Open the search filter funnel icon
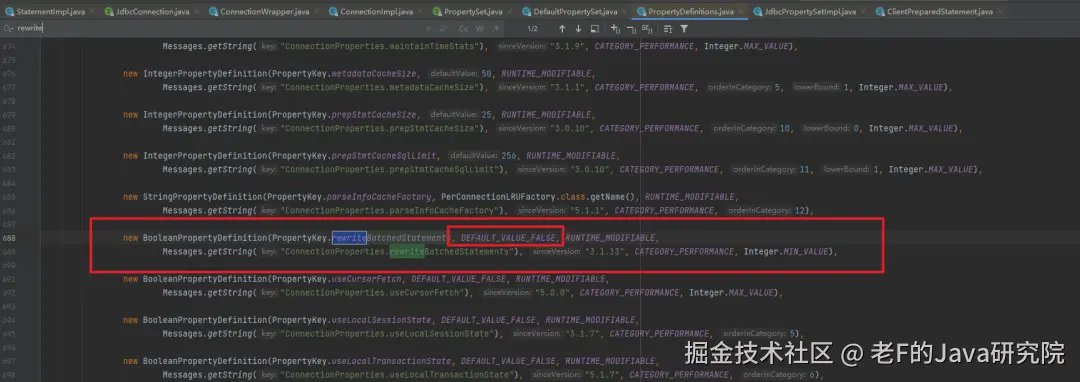The image size is (1080, 382). (x=684, y=28)
